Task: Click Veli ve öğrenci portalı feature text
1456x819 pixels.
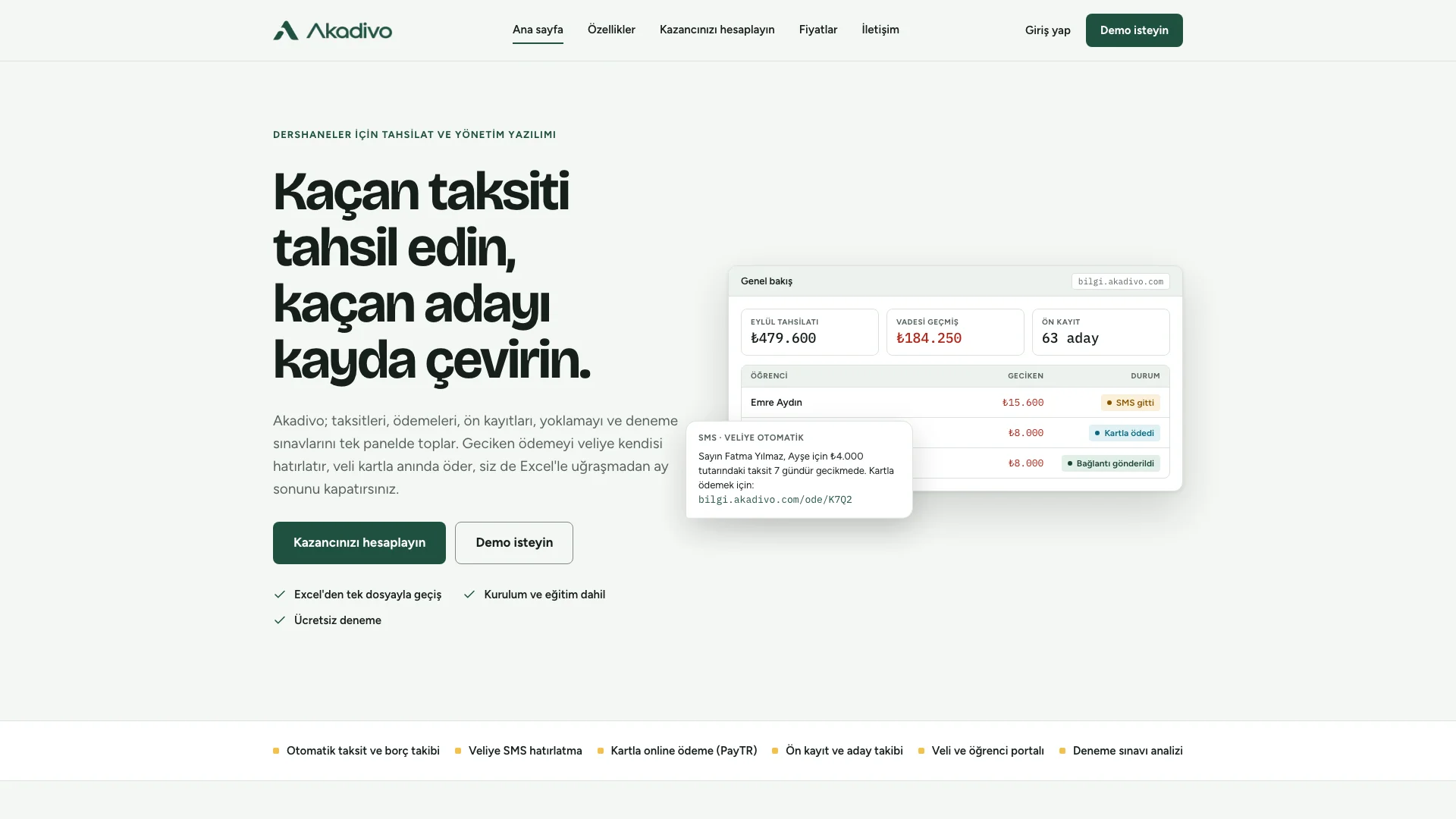Action: [x=987, y=751]
